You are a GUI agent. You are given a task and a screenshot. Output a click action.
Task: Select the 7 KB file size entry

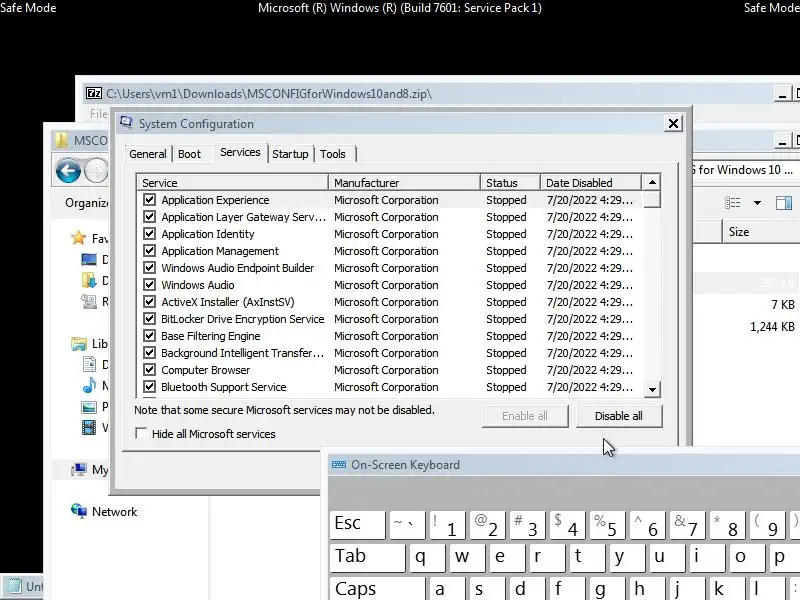783,305
